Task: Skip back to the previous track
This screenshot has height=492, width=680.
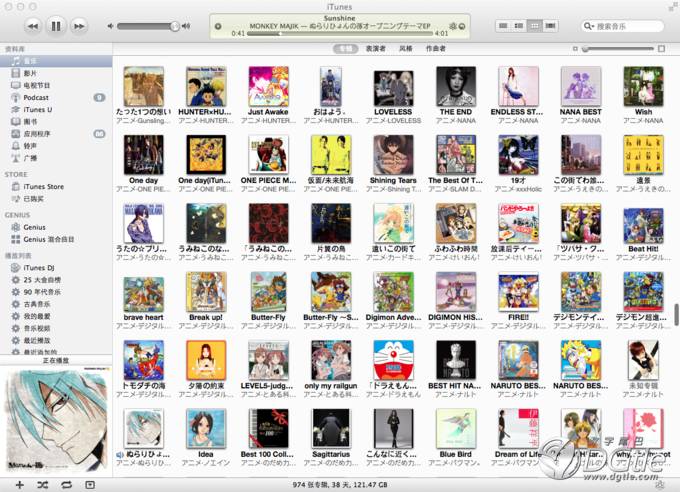Action: tap(33, 26)
